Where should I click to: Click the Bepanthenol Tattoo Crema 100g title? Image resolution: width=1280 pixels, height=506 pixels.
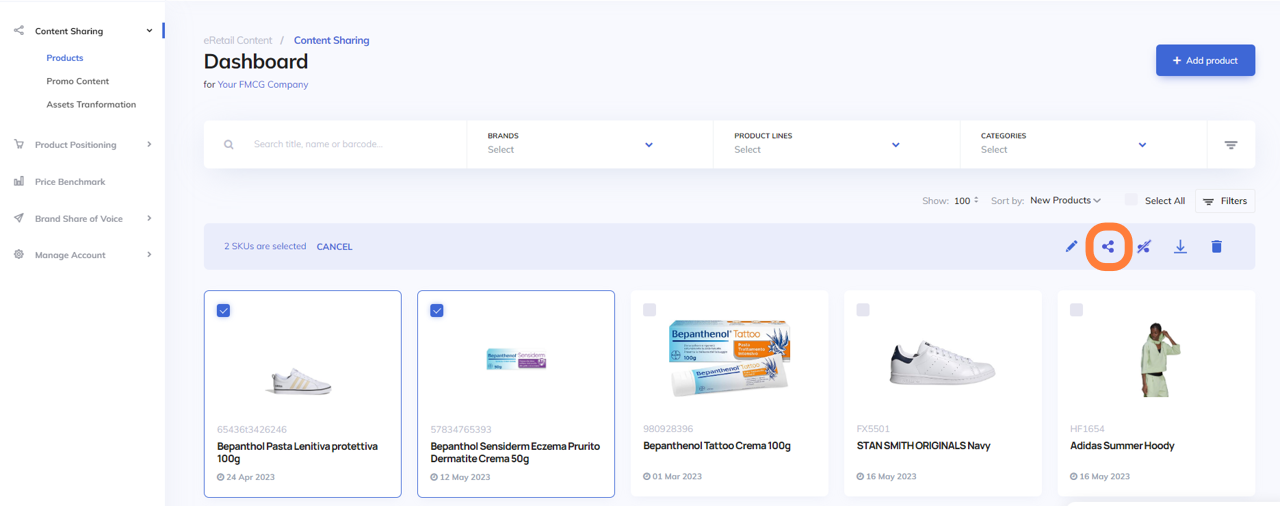[x=717, y=446]
